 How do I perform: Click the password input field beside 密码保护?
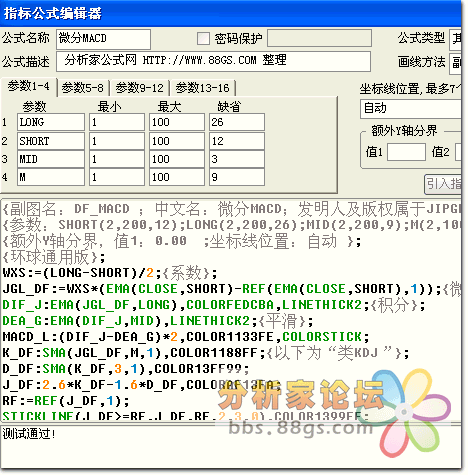point(319,38)
